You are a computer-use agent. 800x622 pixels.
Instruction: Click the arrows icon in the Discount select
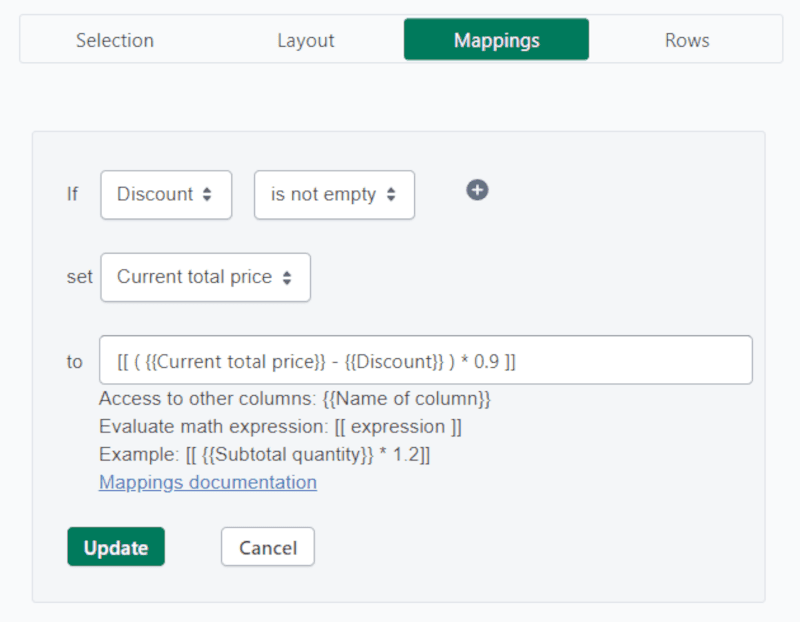coord(207,195)
